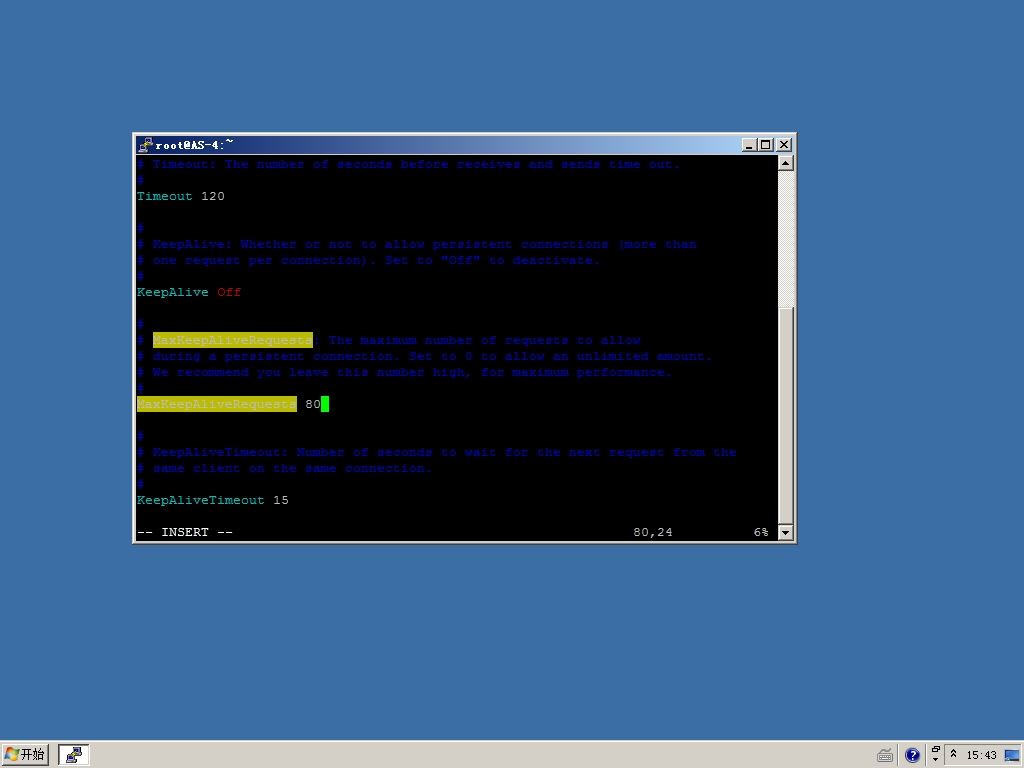
Task: Click the root@AS-4:~ title bar text
Action: point(194,145)
